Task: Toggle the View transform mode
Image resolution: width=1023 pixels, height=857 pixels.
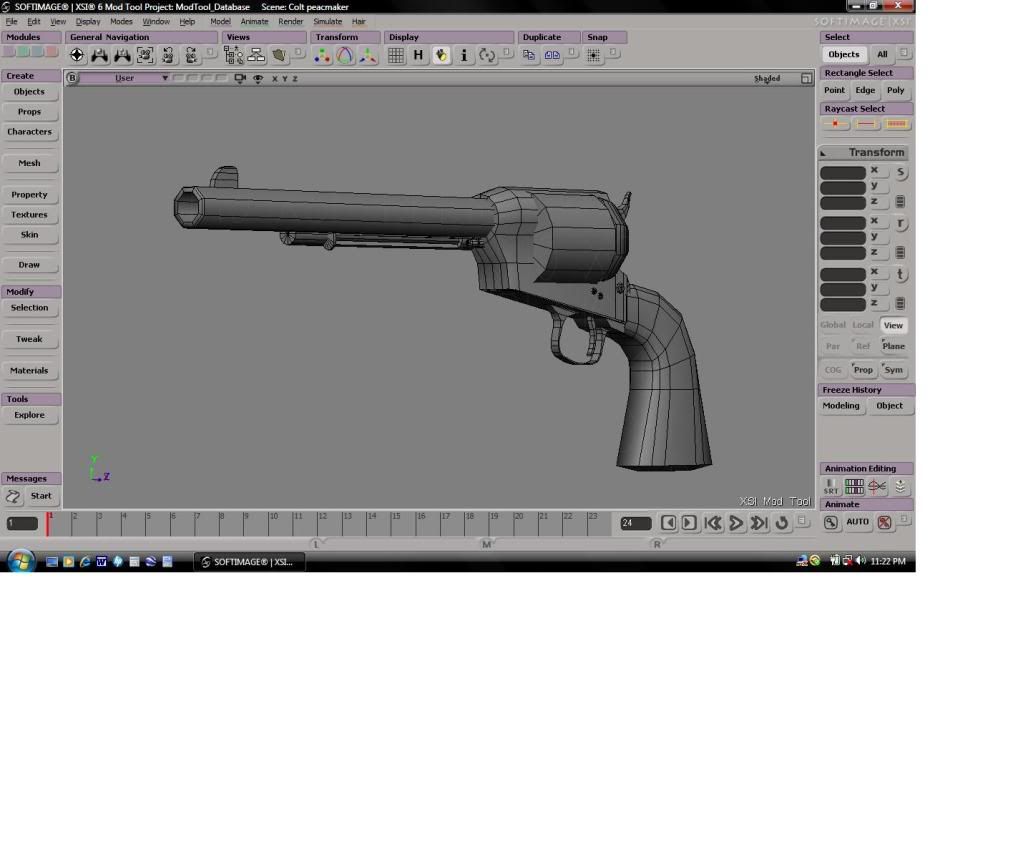Action: pyautogui.click(x=893, y=325)
